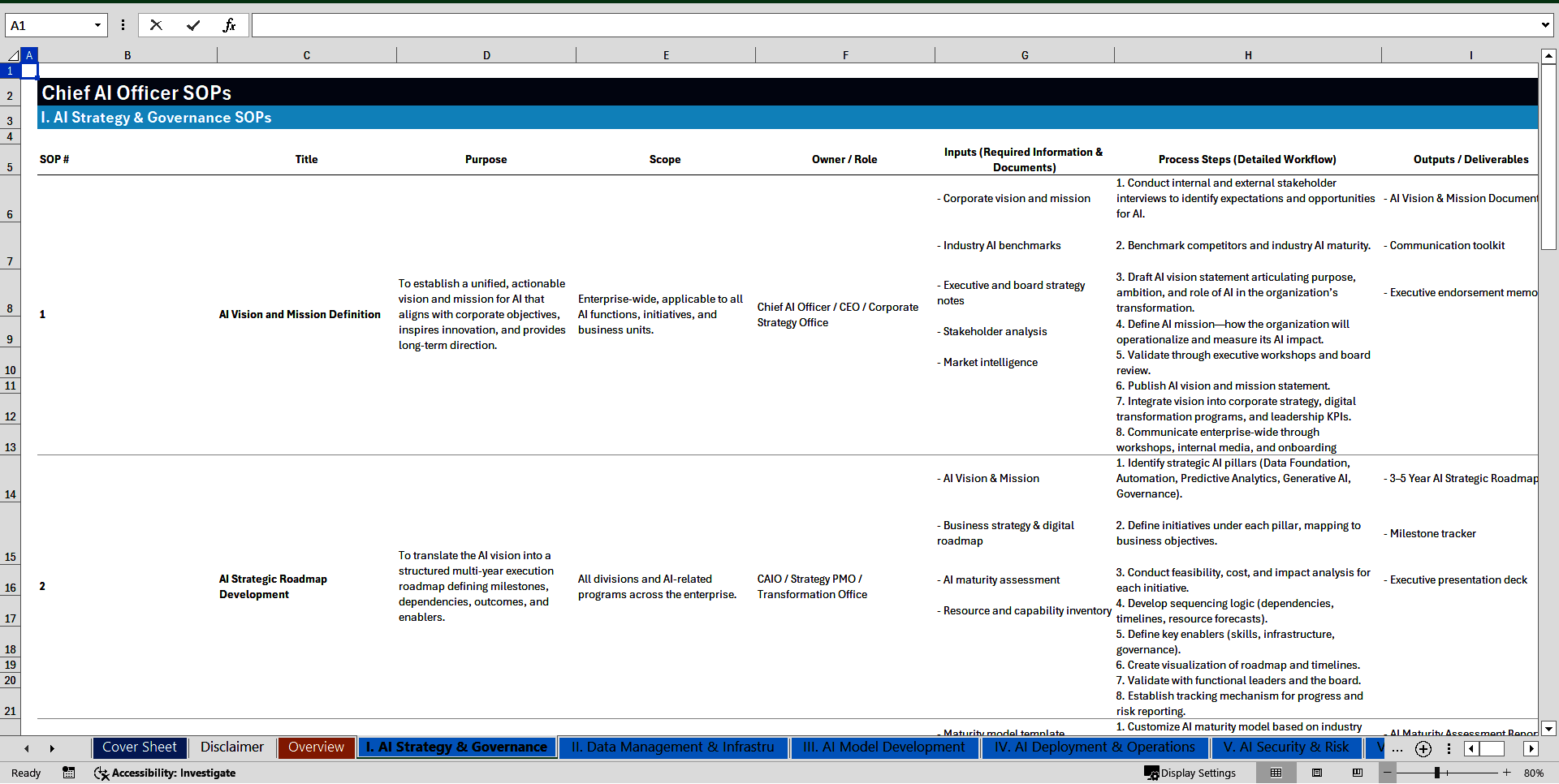Click the Enter checkmark in formula bar
Image resolution: width=1559 pixels, height=784 pixels.
point(193,25)
